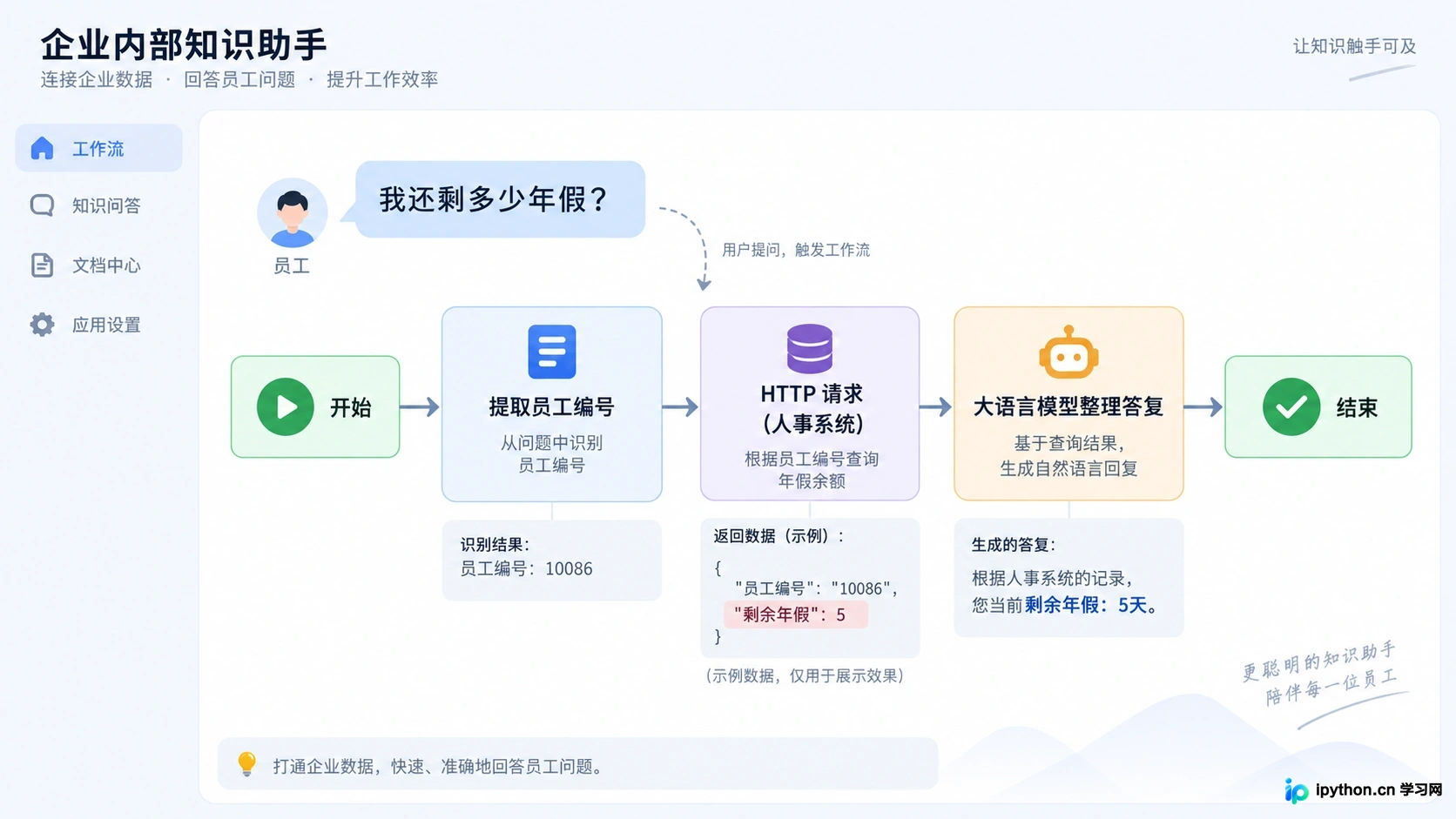Click the 我还剩多少年假？ speech bubble
Viewport: 1456px width, 819px height.
click(x=500, y=199)
